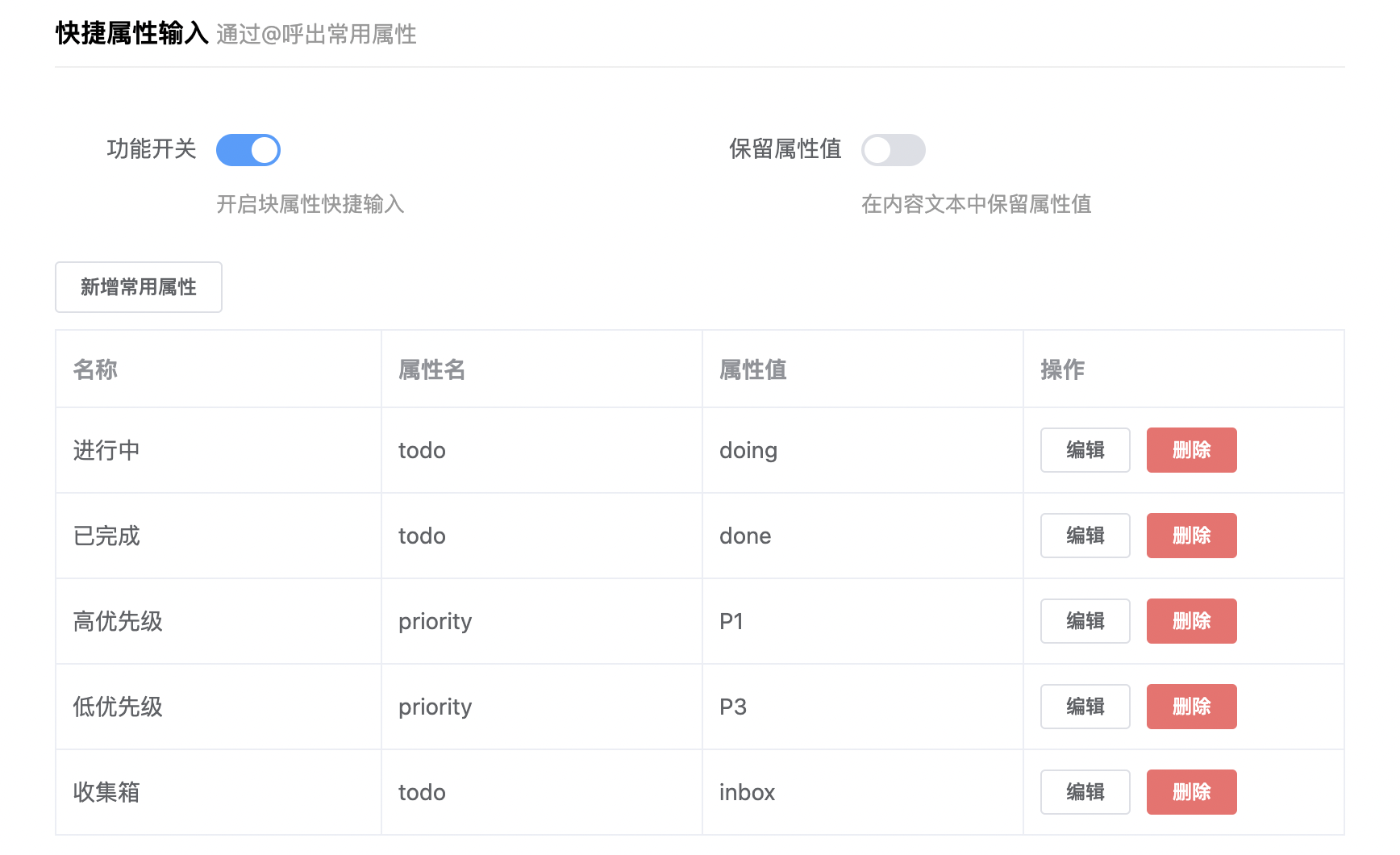Enable the 保留属性值 toggle
The height and width of the screenshot is (855, 1400).
click(x=894, y=150)
